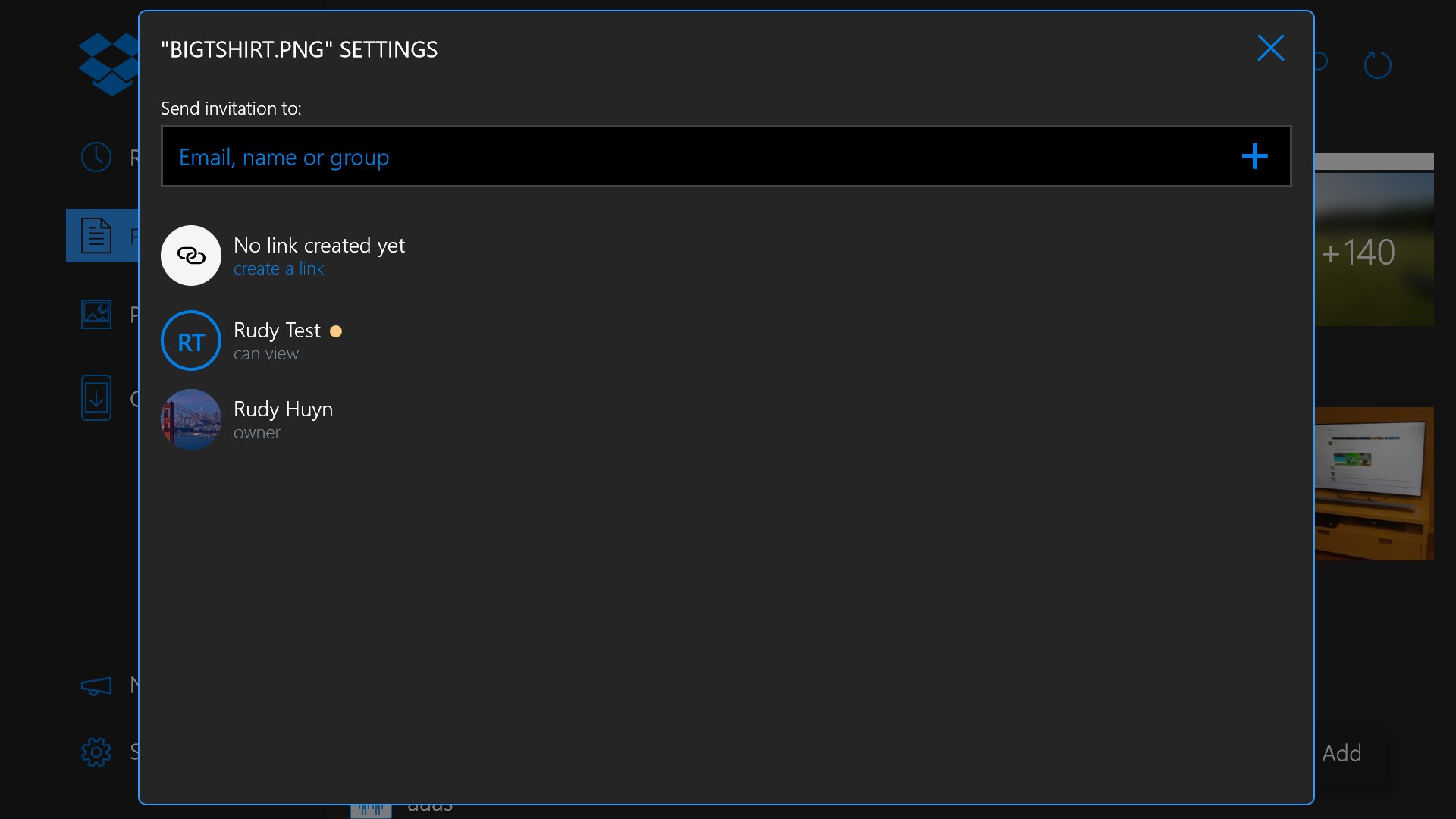This screenshot has width=1456, height=819.
Task: Click the +140 photos thumbnail
Action: pyautogui.click(x=1373, y=250)
